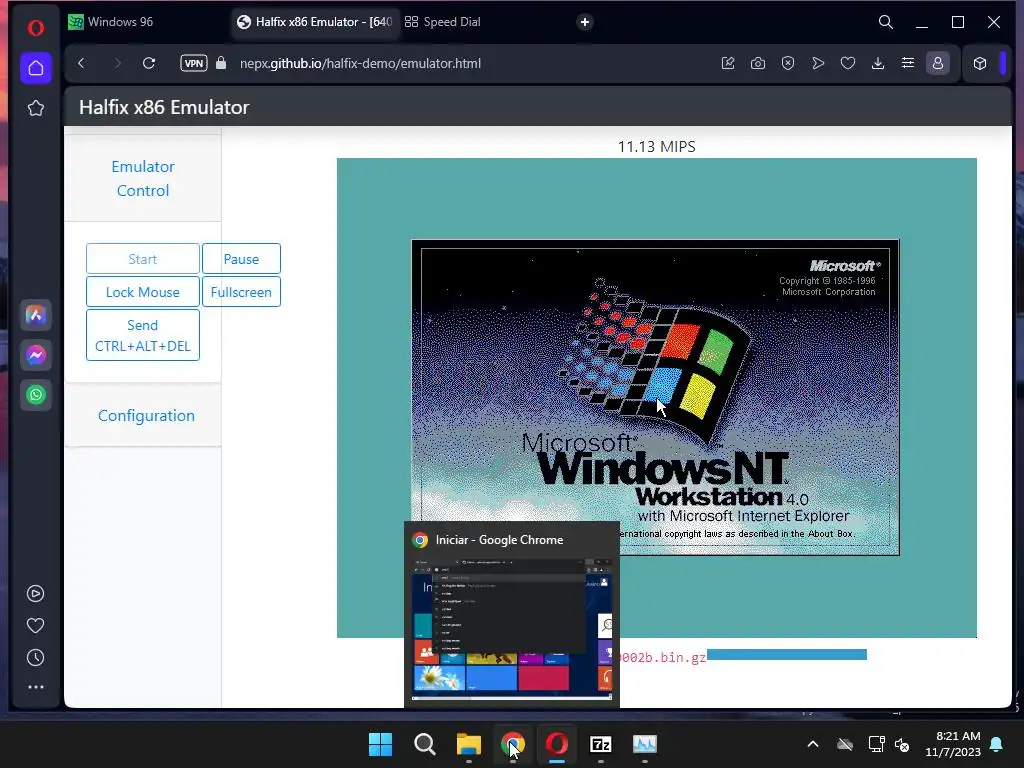Go back with the back arrow
This screenshot has height=768, width=1024.
click(x=81, y=63)
